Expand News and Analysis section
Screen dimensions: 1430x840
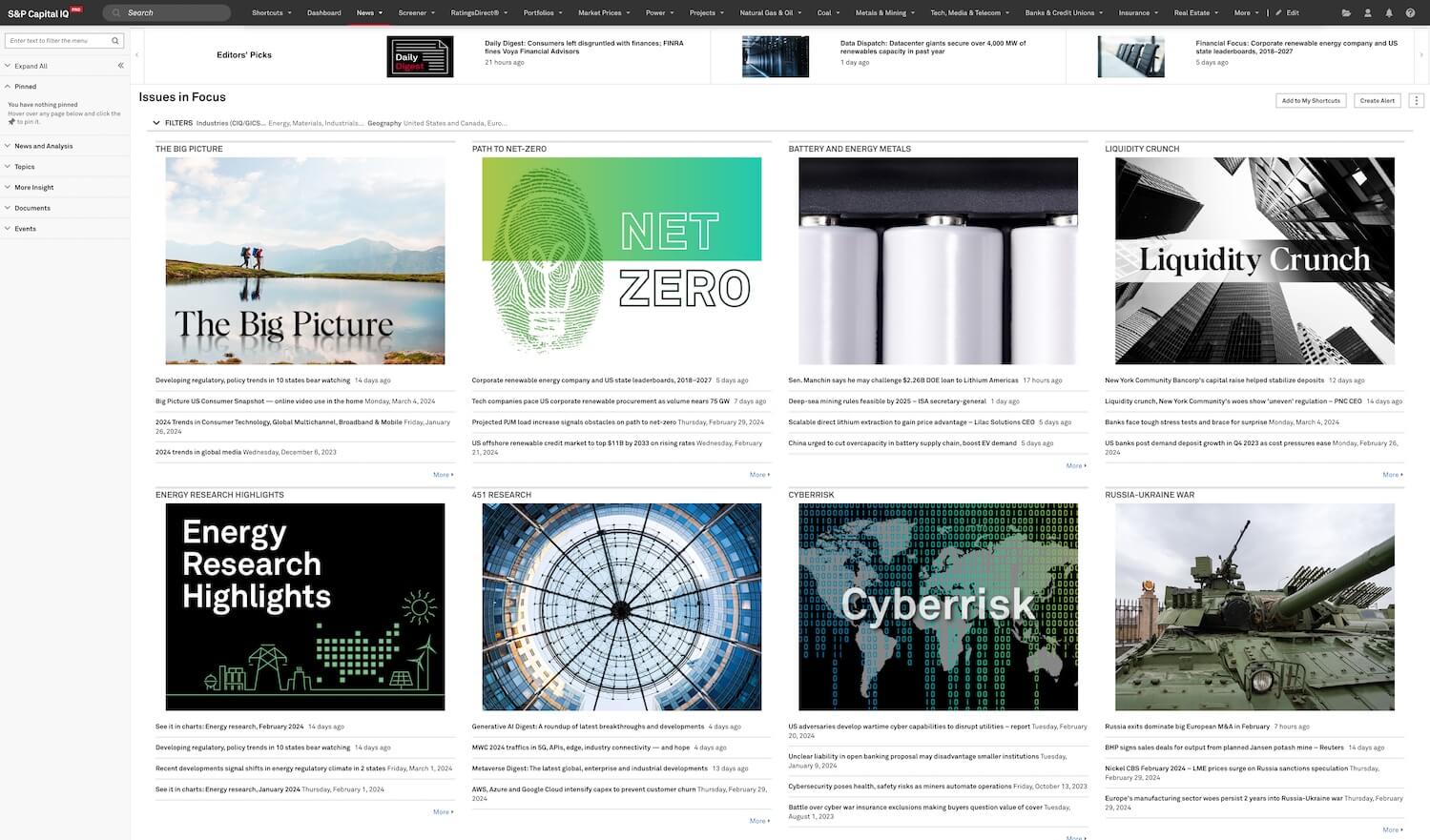point(38,146)
